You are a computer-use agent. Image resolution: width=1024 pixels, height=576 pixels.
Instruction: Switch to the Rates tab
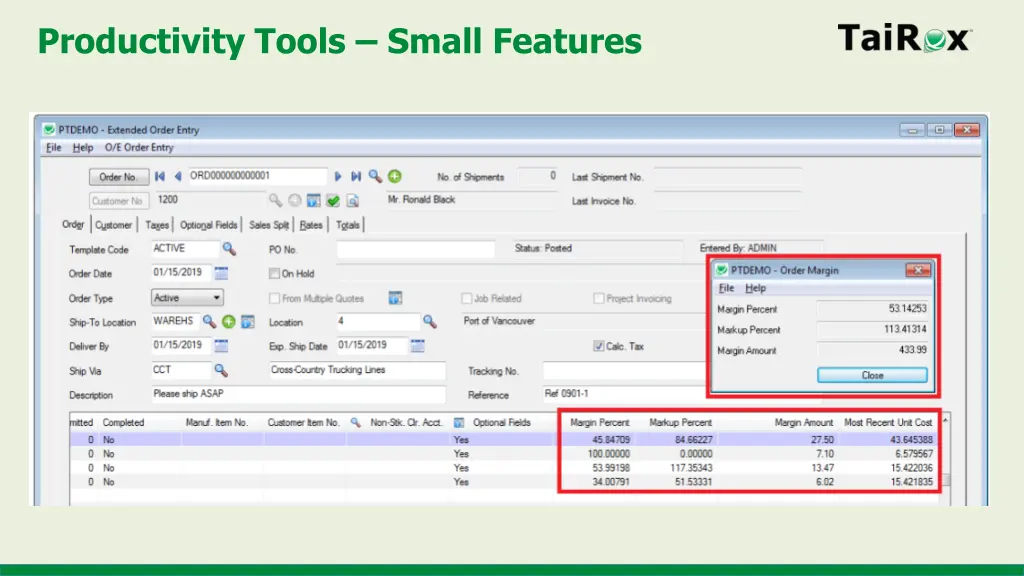click(x=311, y=225)
